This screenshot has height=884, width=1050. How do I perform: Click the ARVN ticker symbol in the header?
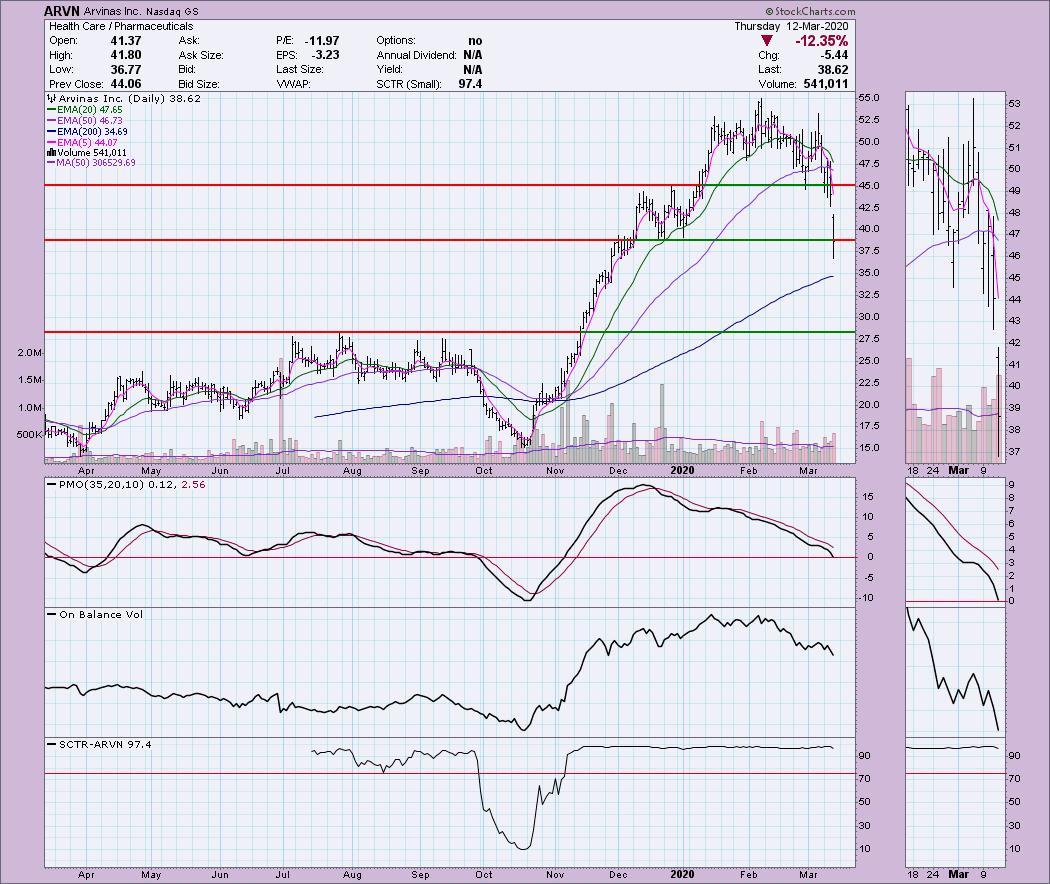(62, 11)
